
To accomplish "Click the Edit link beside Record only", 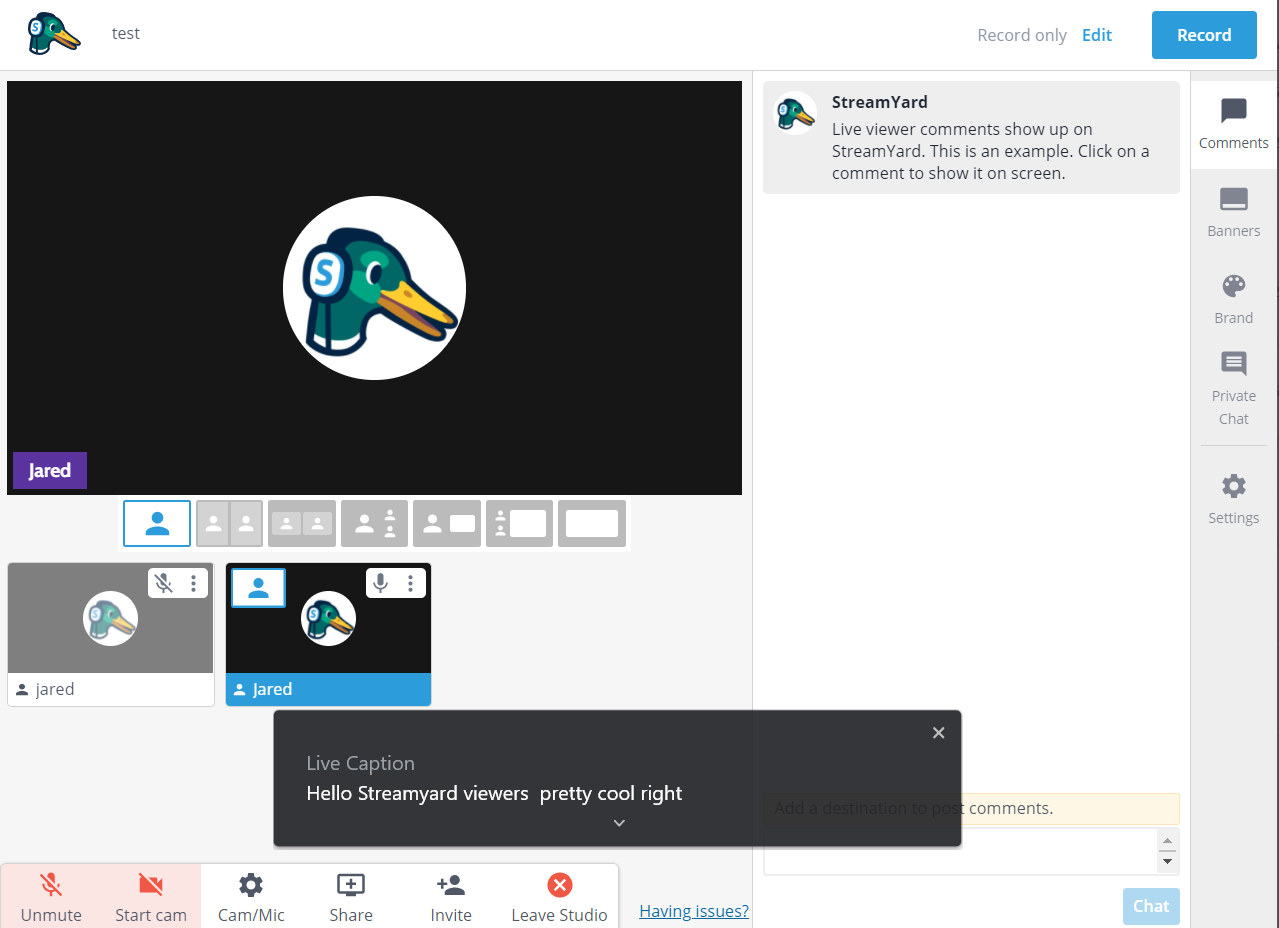I will tap(1097, 35).
